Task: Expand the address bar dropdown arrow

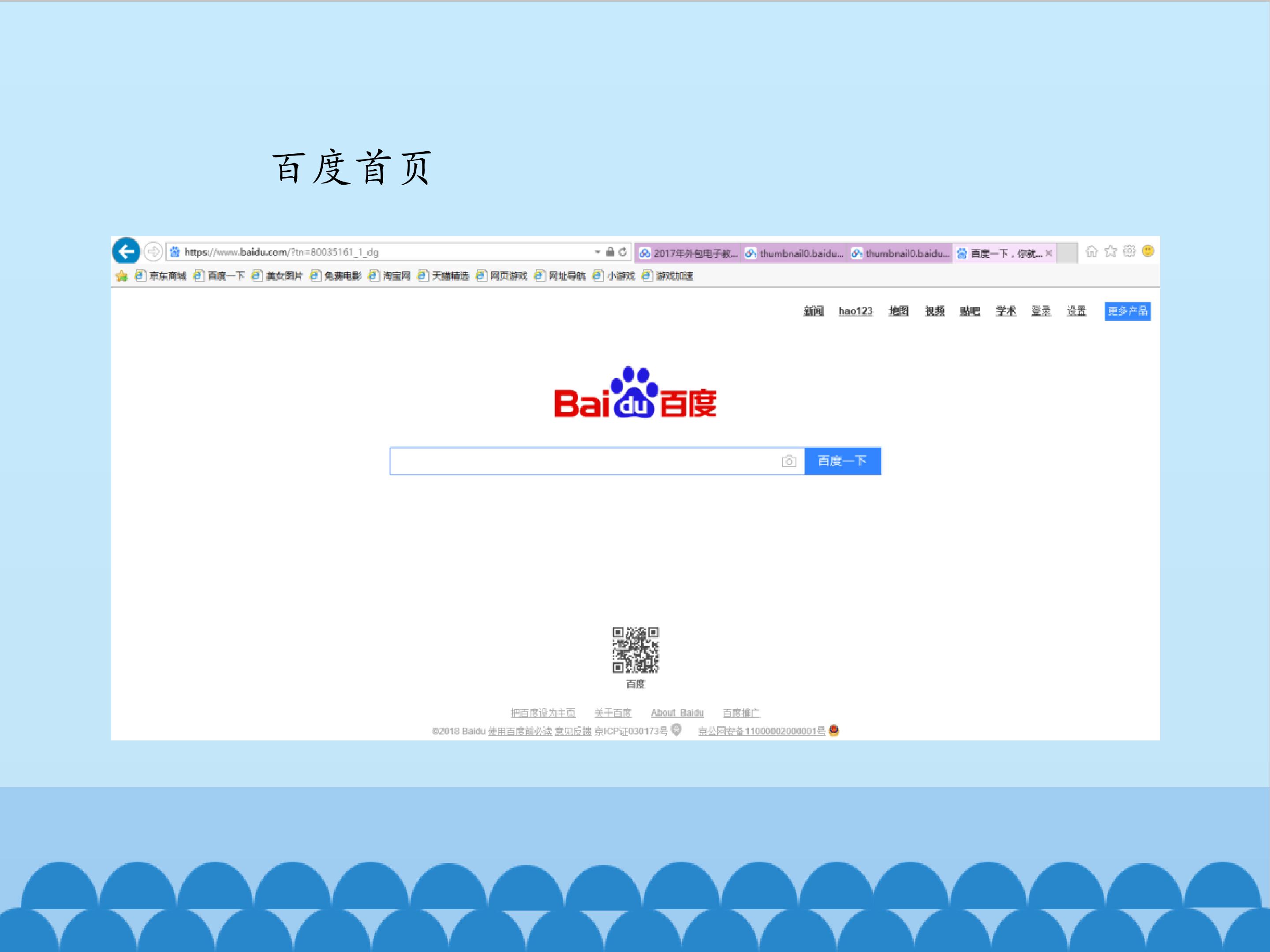Action: click(598, 252)
